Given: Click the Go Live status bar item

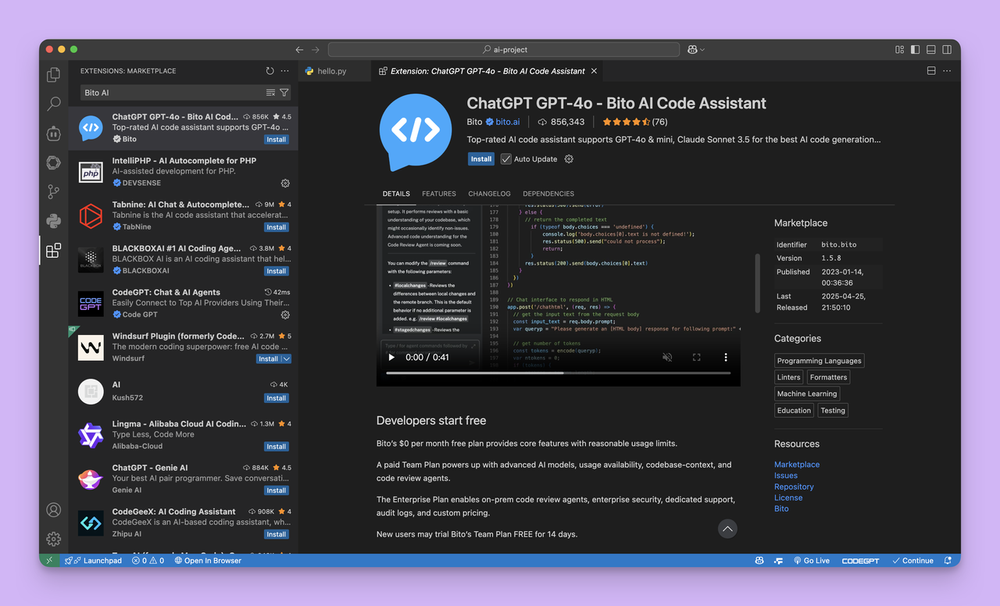Looking at the screenshot, I should pyautogui.click(x=811, y=560).
